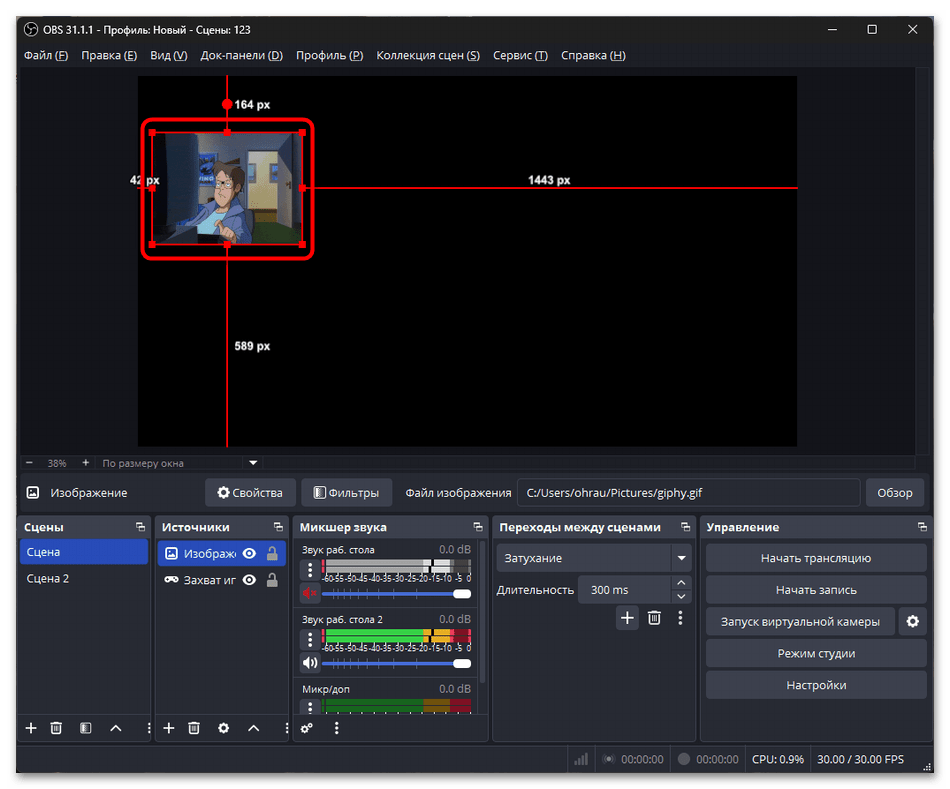Open the Правка menu
This screenshot has height=789, width=950.
click(109, 55)
